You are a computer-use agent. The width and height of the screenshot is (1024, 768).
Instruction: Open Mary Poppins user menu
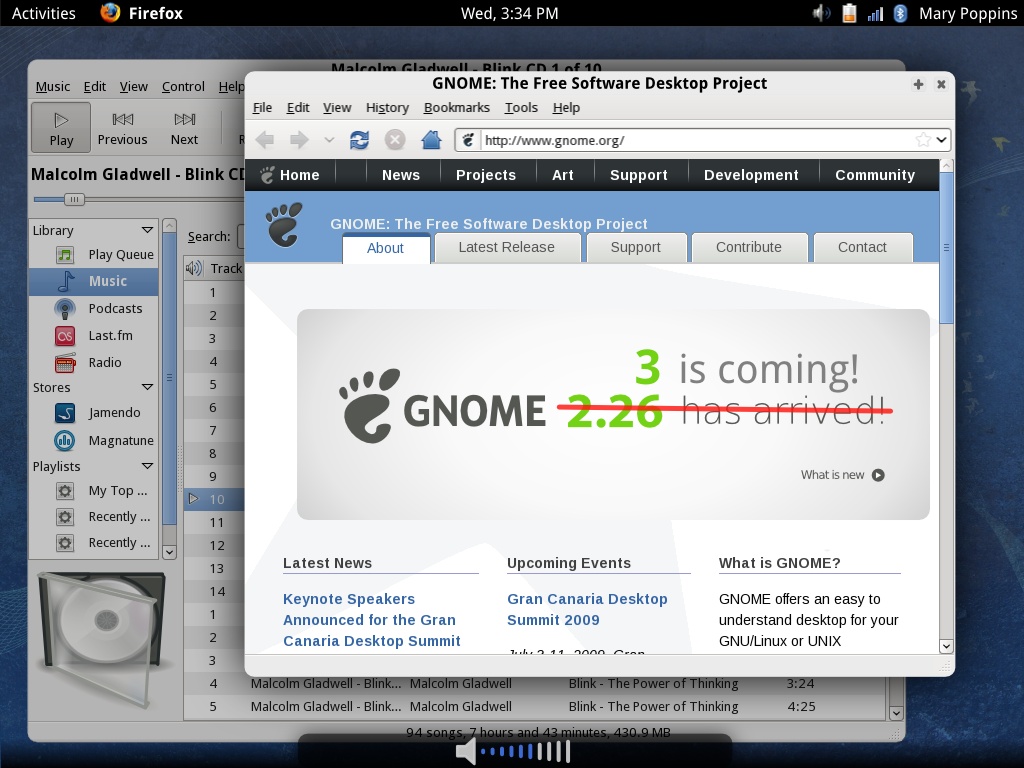coord(968,13)
